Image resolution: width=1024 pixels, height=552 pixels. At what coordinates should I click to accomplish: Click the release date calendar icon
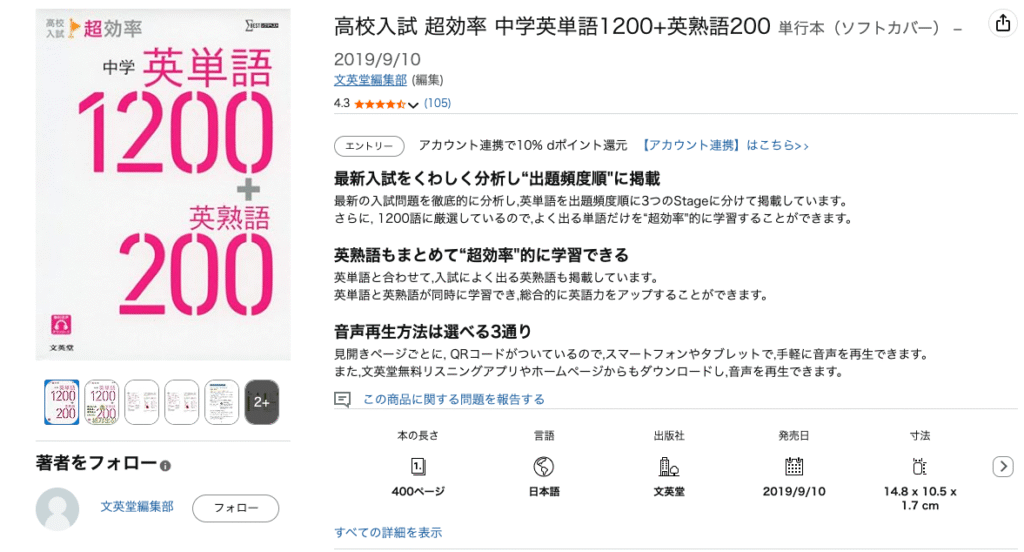tap(793, 466)
